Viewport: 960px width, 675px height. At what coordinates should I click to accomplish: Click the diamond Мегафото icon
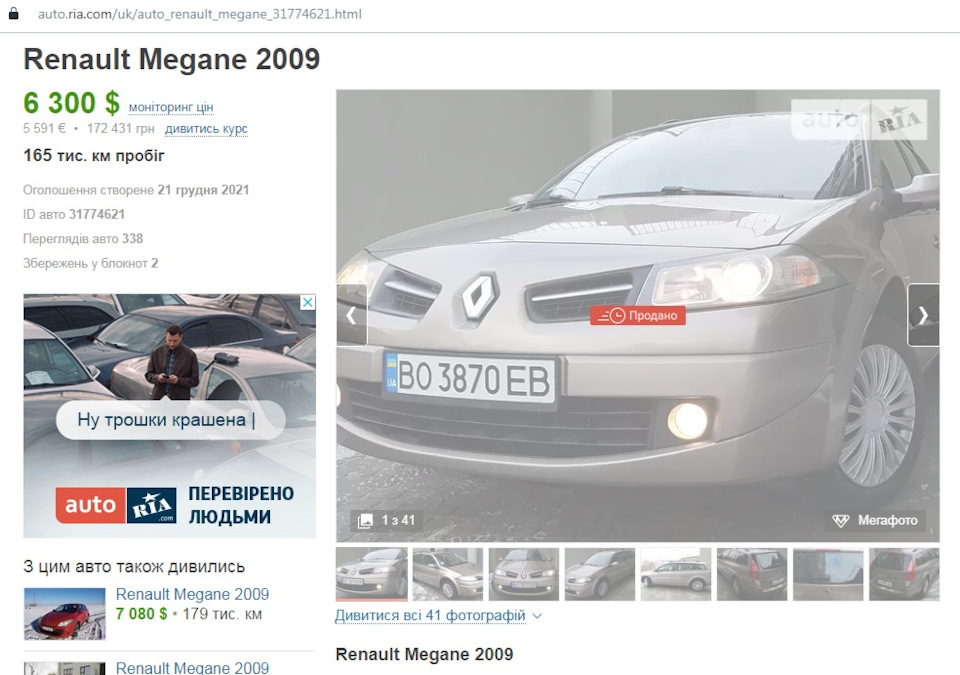click(x=841, y=521)
